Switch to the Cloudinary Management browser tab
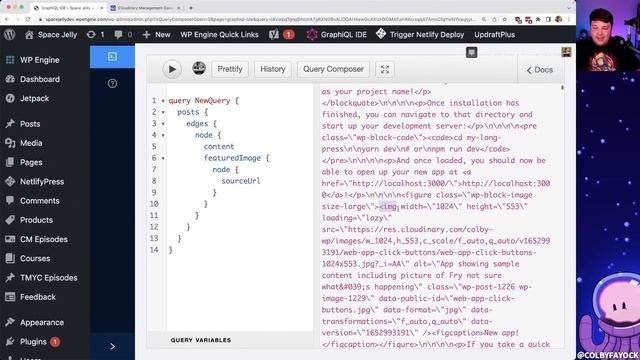The image size is (640, 360). click(146, 8)
